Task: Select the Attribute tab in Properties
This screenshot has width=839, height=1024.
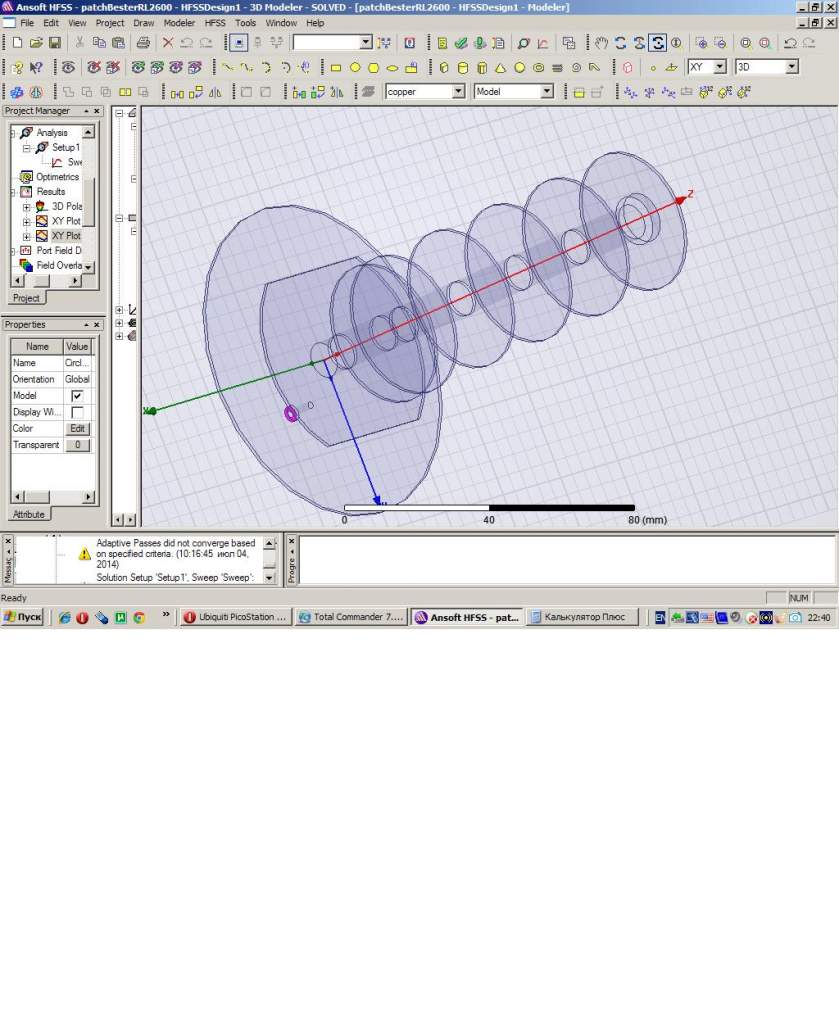Action: [x=29, y=515]
